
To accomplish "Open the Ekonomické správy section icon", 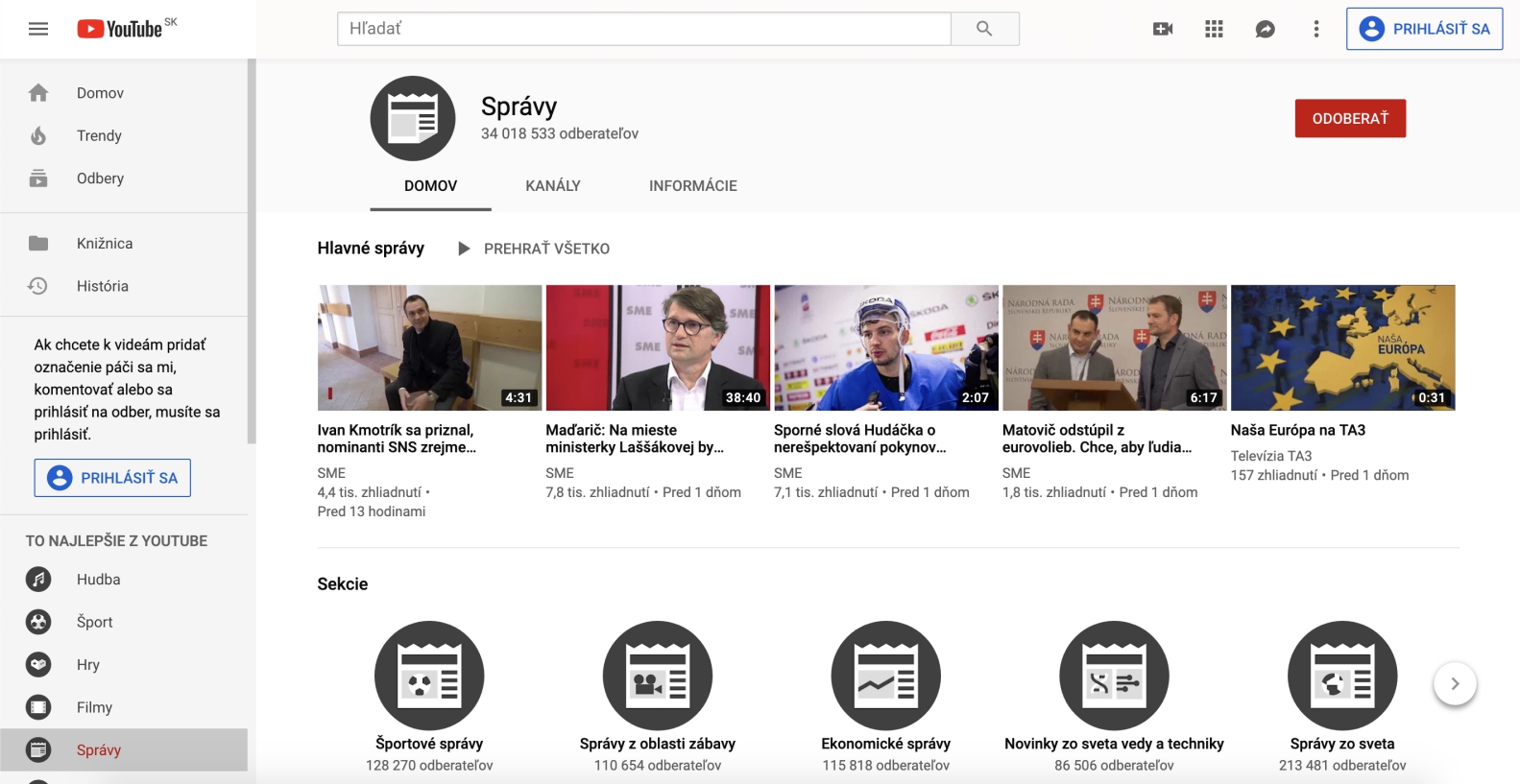I will (886, 676).
